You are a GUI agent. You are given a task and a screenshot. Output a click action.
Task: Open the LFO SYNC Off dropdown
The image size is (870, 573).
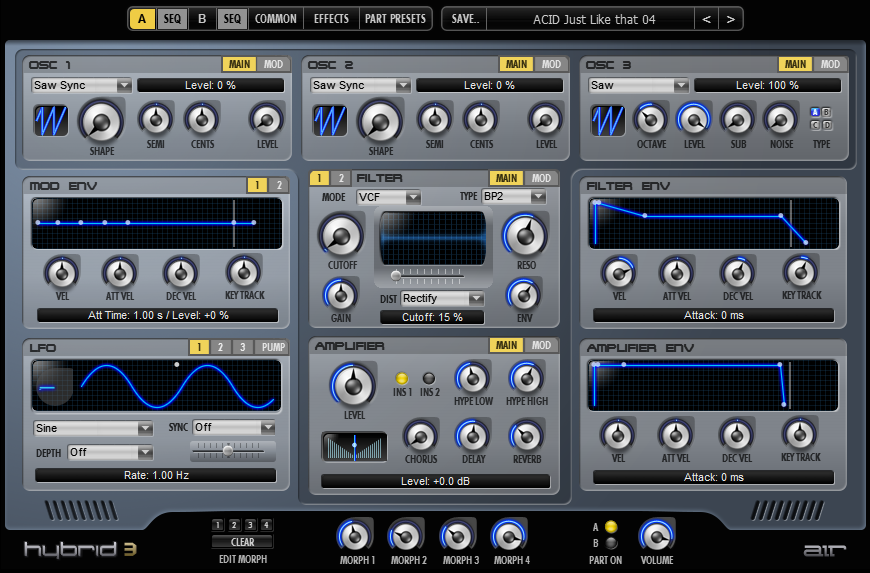point(234,427)
